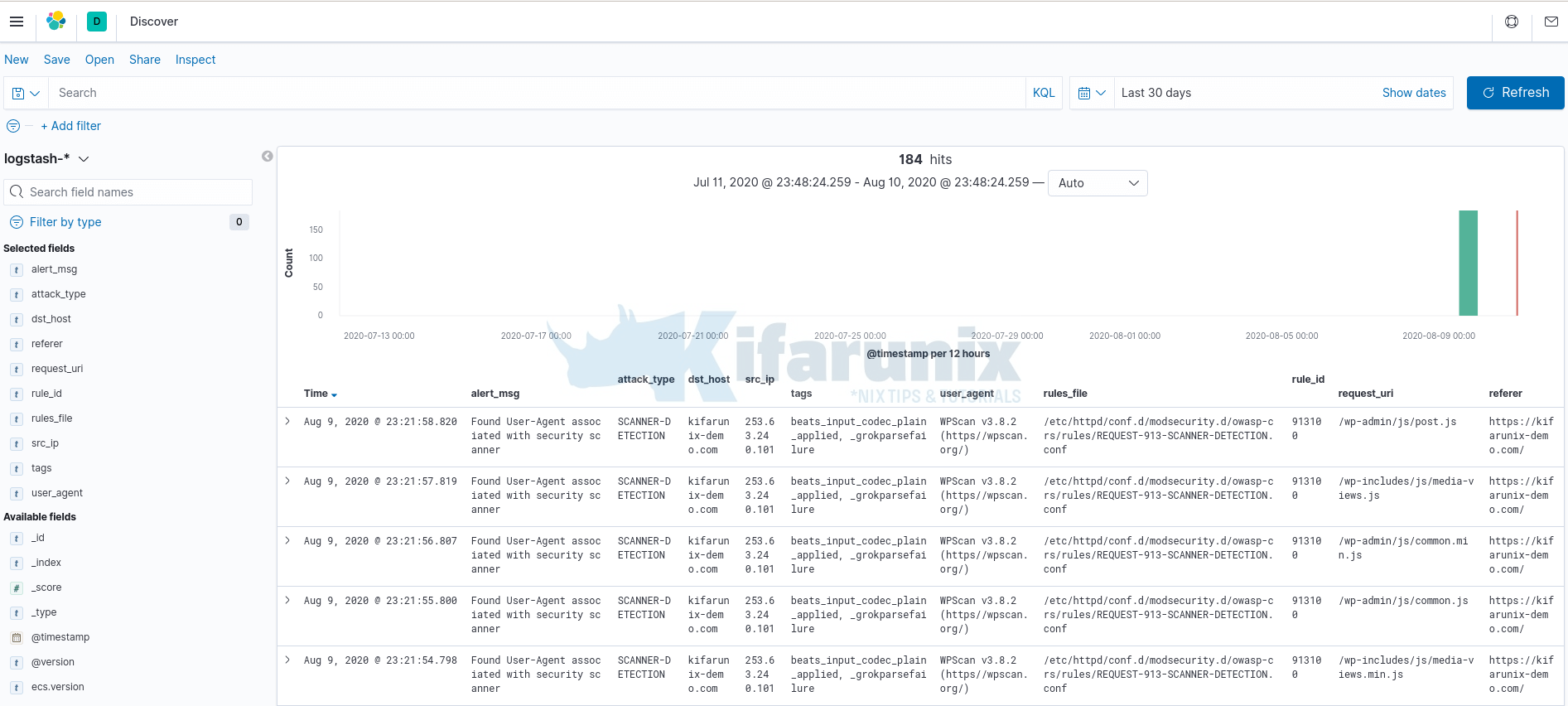1568x706 pixels.
Task: Click the Last 30 days time range
Action: coord(1156,93)
